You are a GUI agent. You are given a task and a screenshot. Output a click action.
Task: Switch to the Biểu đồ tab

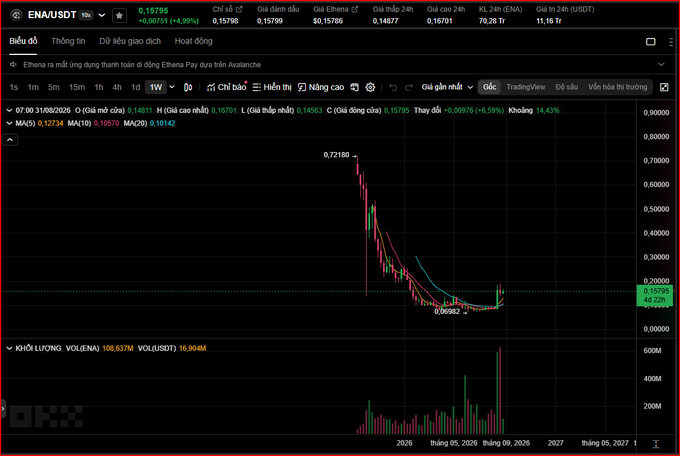pyautogui.click(x=23, y=41)
